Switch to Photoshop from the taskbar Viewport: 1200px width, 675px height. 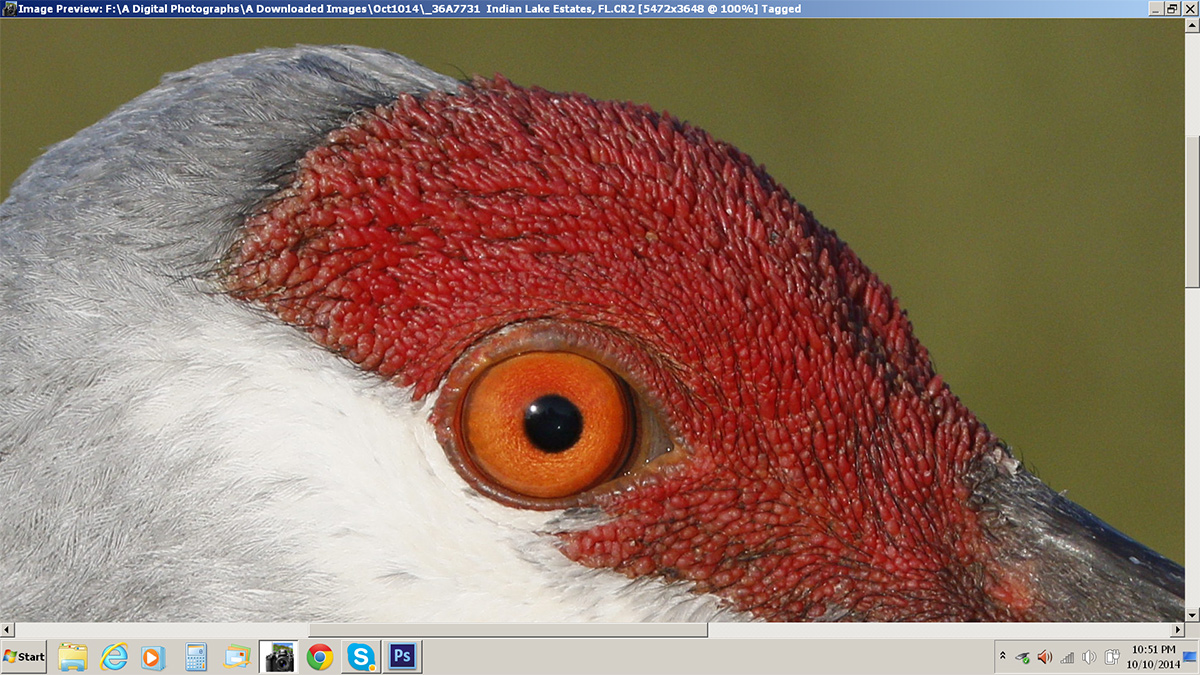coord(402,657)
